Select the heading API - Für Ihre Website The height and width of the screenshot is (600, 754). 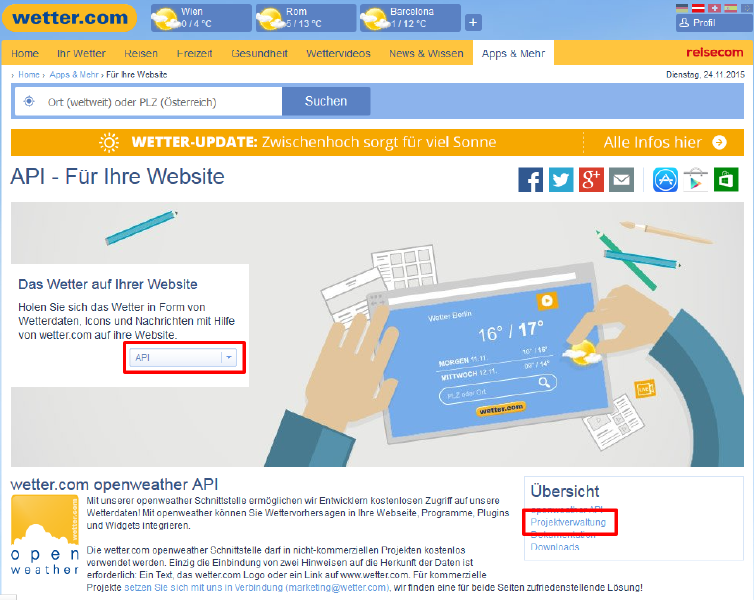pyautogui.click(x=117, y=176)
